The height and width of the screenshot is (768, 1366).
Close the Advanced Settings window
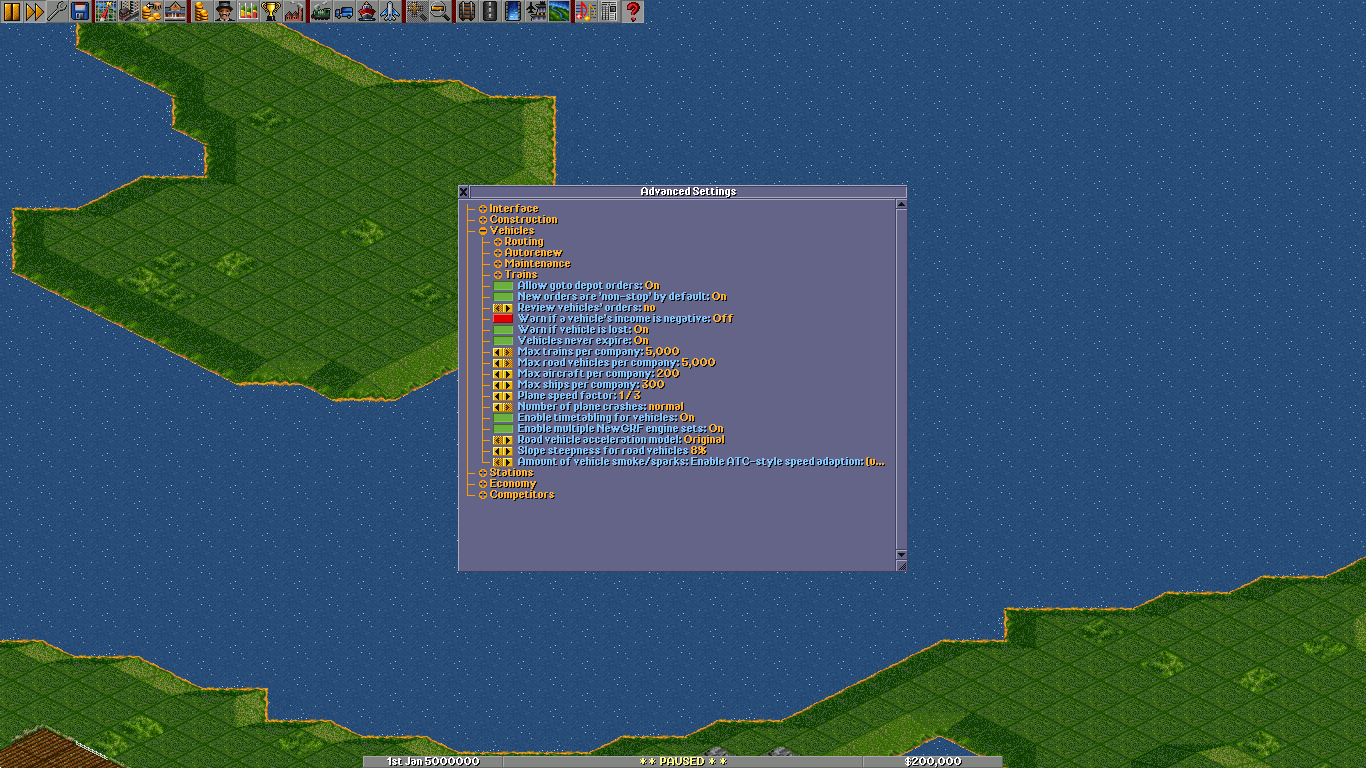coord(464,192)
